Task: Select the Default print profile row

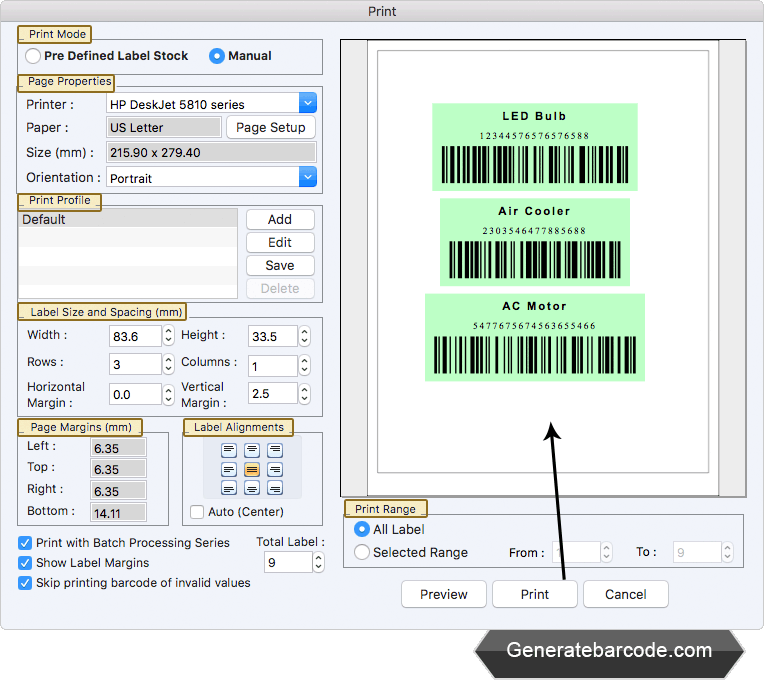Action: pyautogui.click(x=128, y=219)
